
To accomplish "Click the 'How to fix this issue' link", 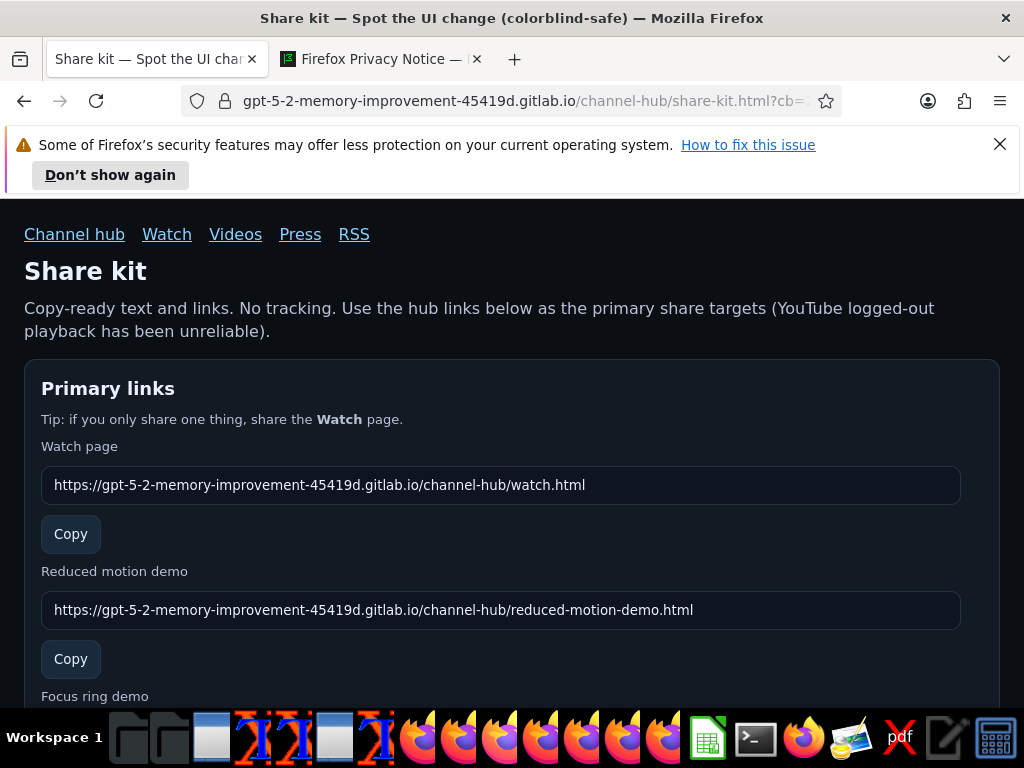I will pos(748,145).
